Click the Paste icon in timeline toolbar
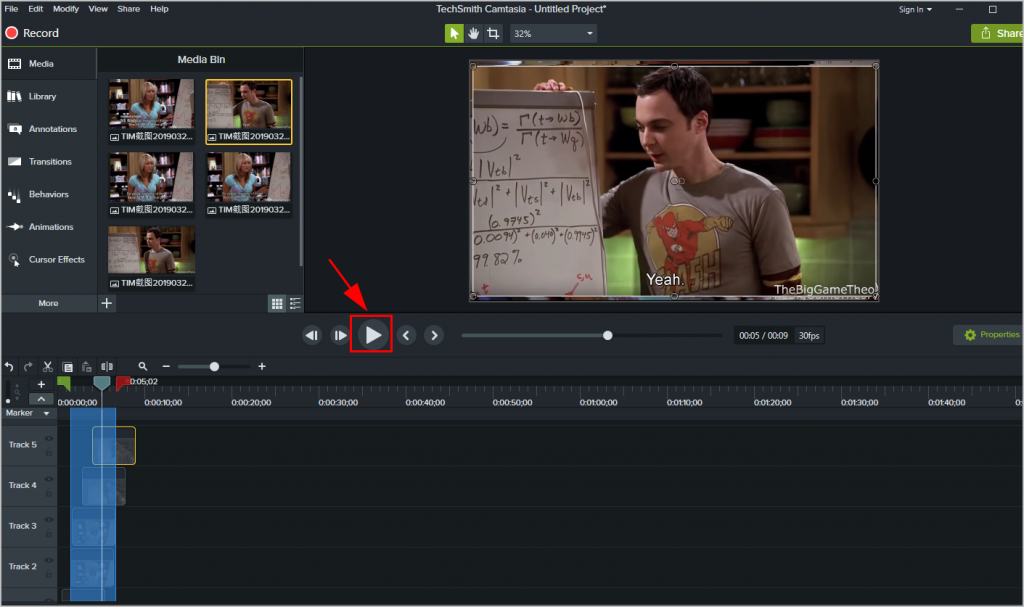Screen dimensions: 1024x607 (x=86, y=367)
